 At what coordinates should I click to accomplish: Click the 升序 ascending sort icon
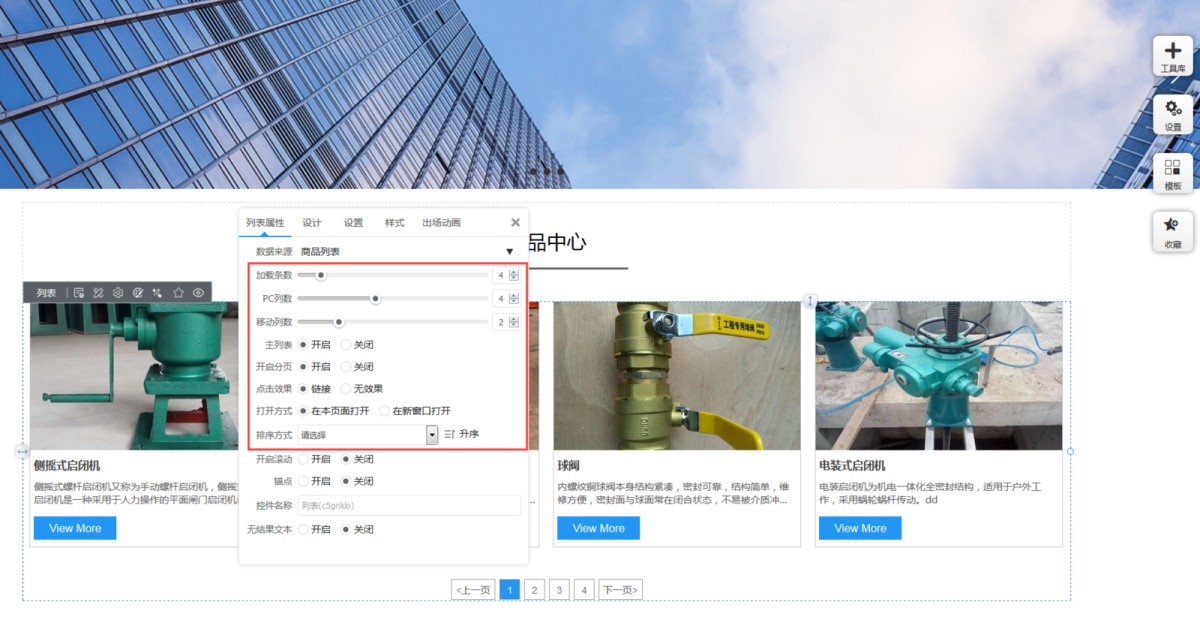pos(450,434)
